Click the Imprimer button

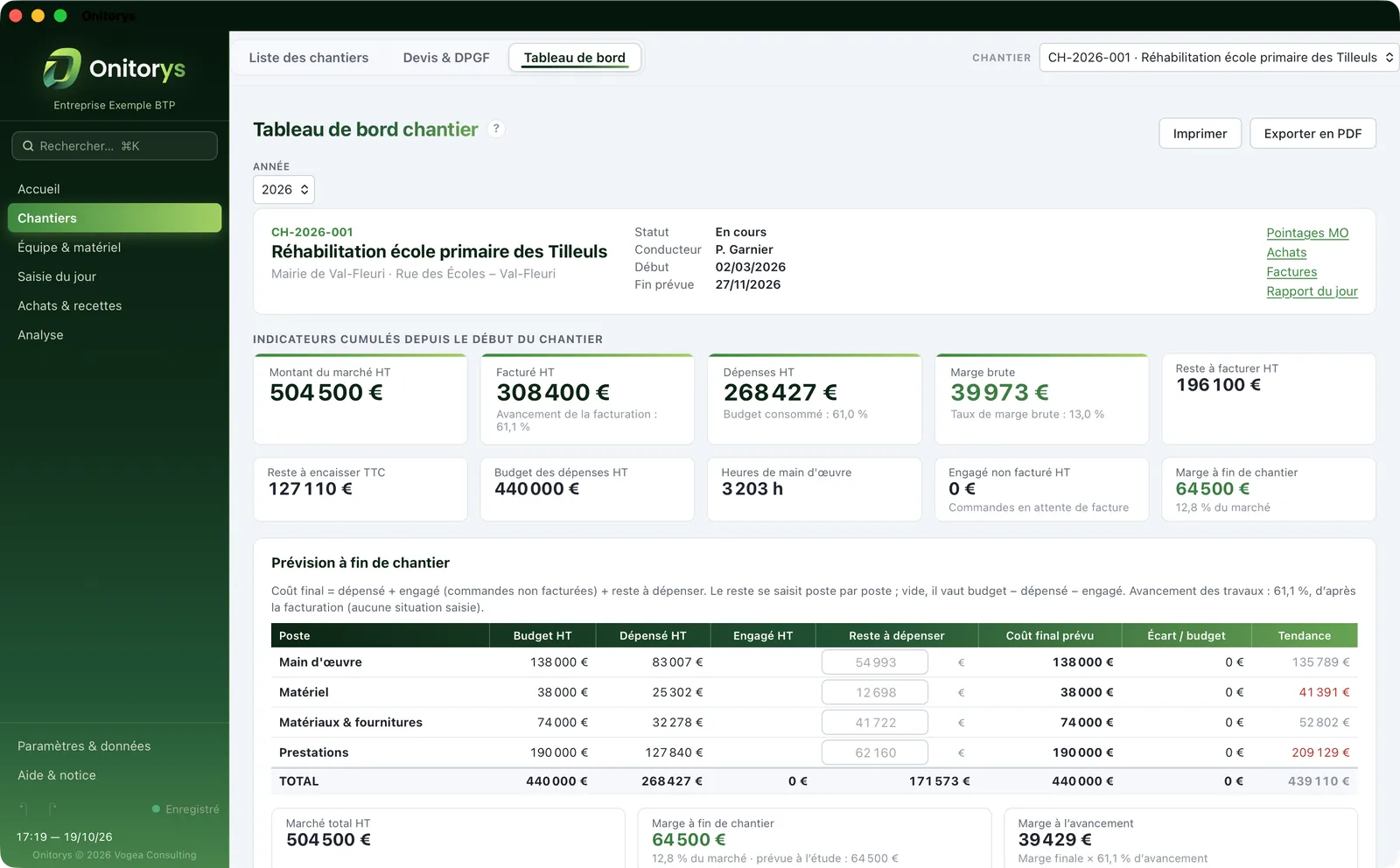[1200, 133]
